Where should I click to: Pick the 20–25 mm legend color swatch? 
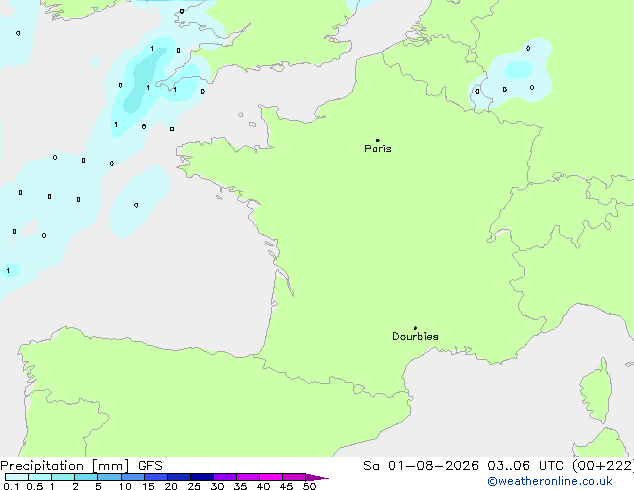point(179,477)
